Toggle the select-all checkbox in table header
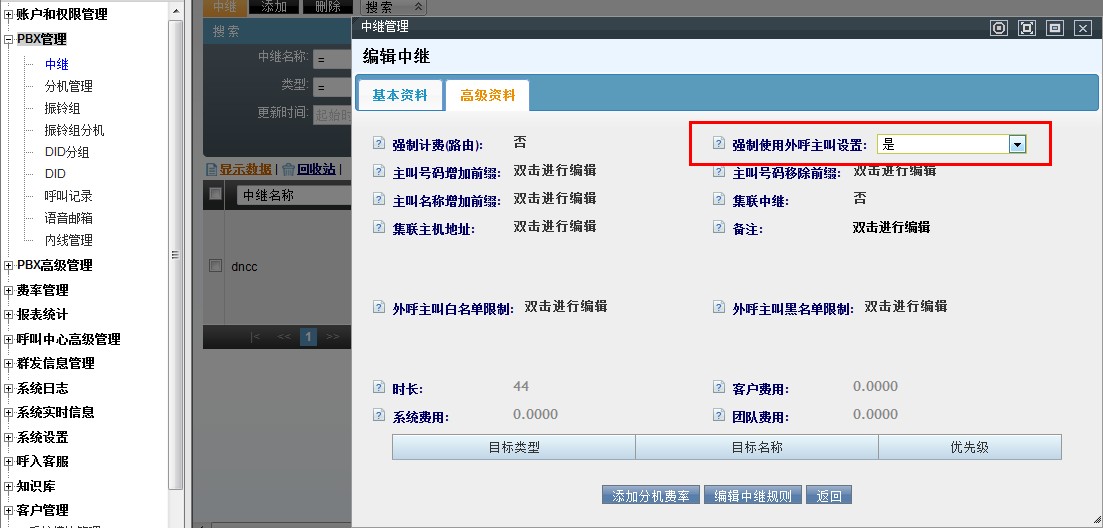Viewport: 1103px width, 528px height. [214, 193]
